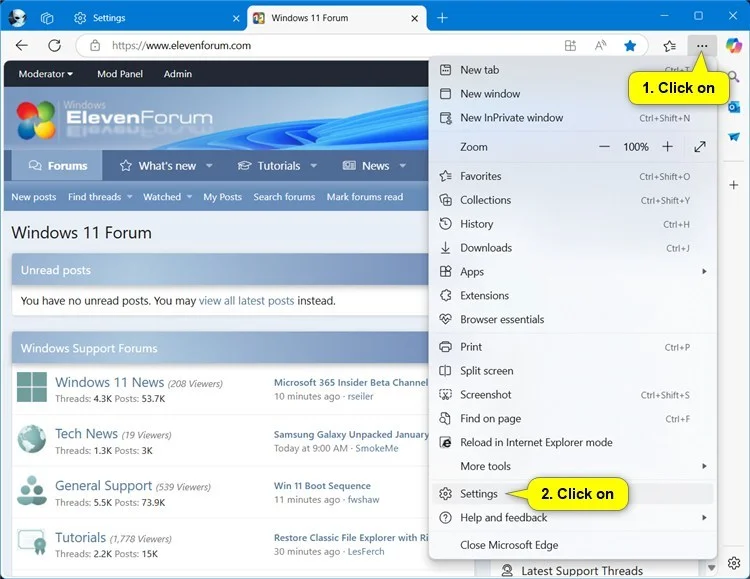Open a new tab with plus button
The height and width of the screenshot is (579, 750).
(x=442, y=18)
